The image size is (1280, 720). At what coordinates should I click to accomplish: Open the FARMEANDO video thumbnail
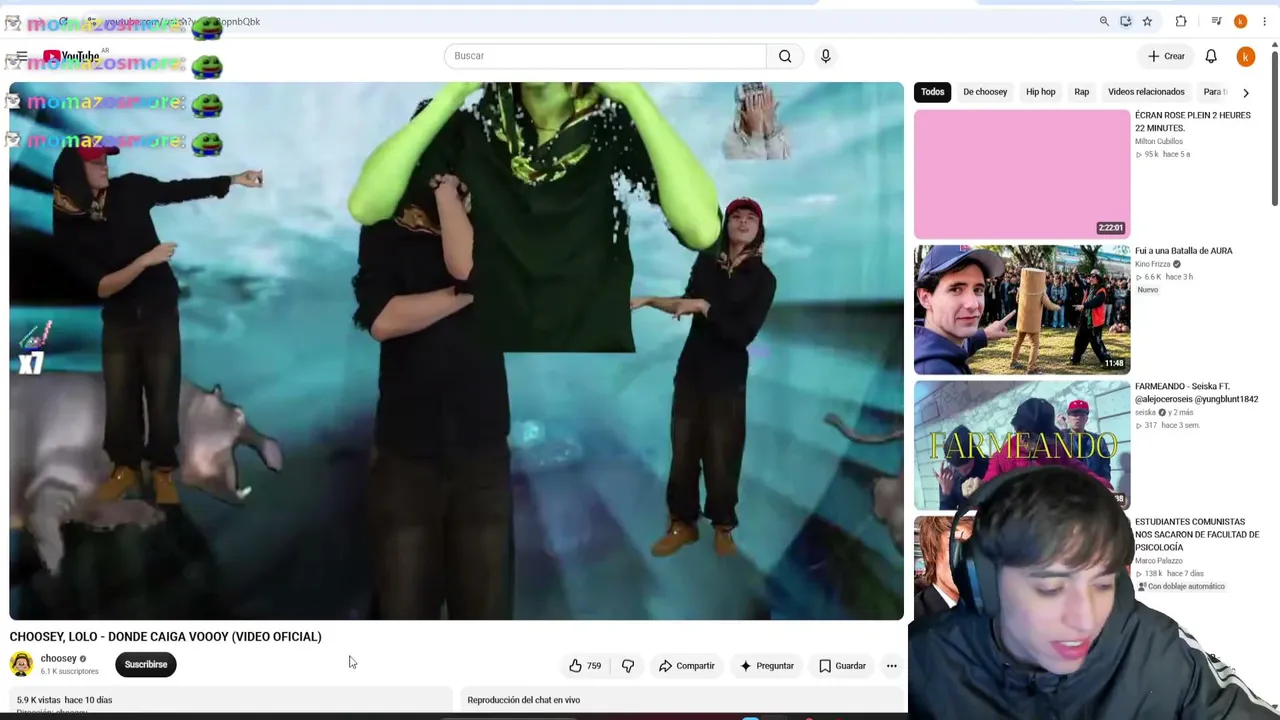(1022, 445)
